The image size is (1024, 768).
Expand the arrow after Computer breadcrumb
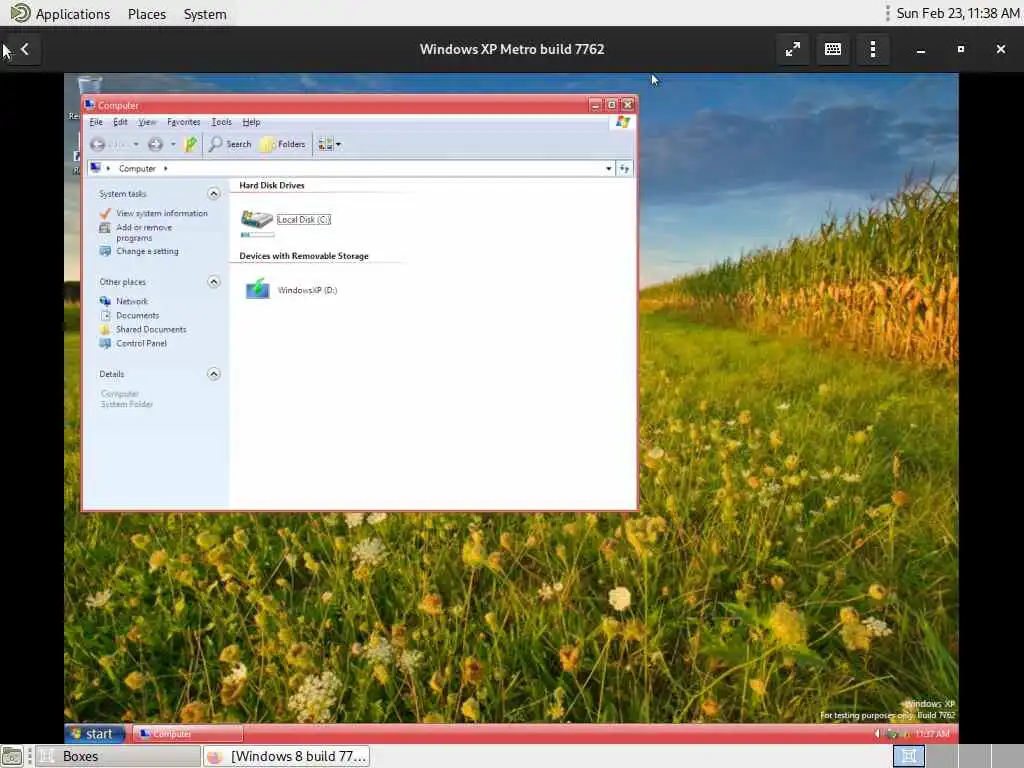coord(165,168)
